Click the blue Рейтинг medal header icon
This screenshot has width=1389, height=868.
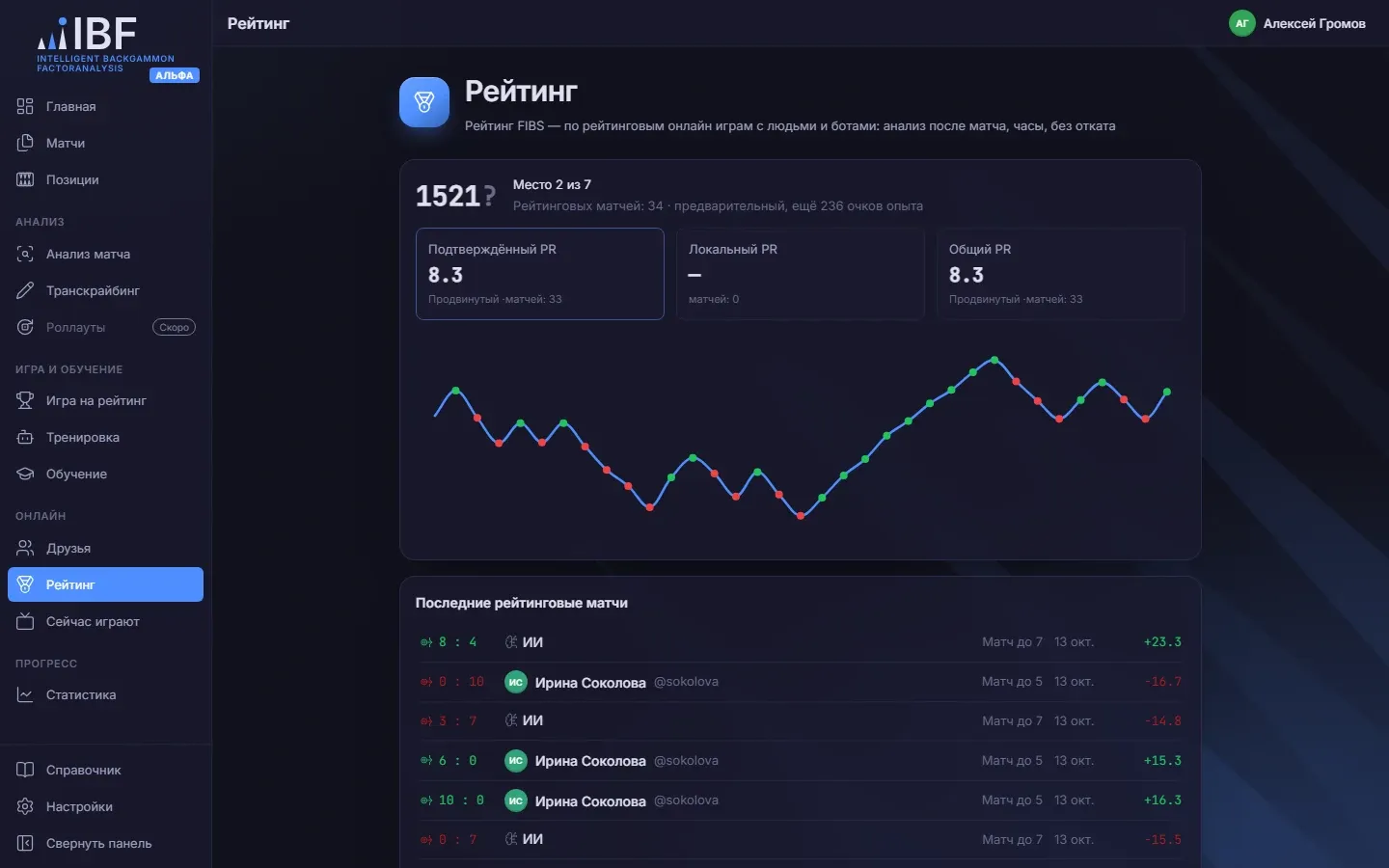(424, 102)
